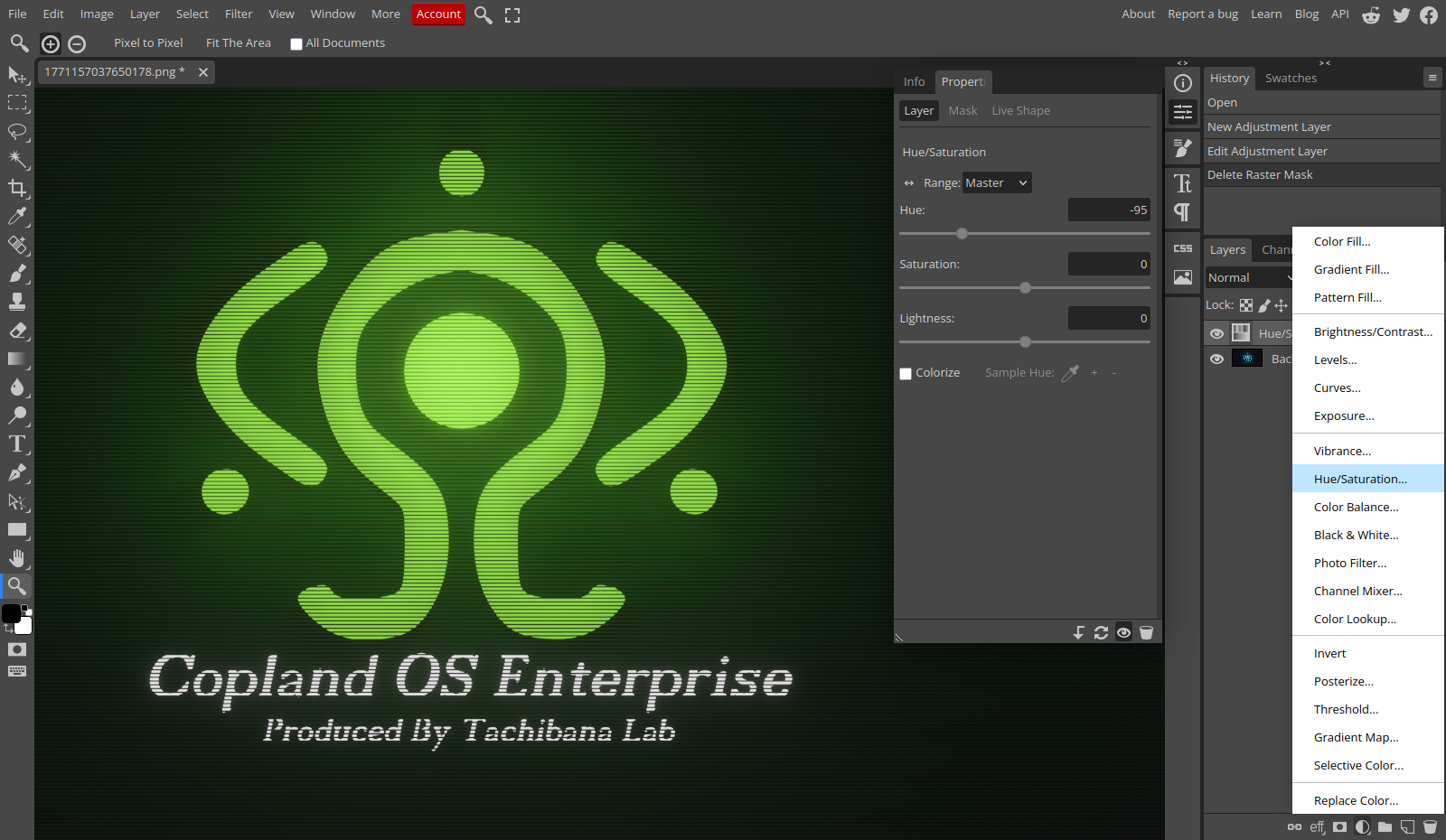Open search with the magnifier icon in menu bar
Image resolution: width=1446 pixels, height=840 pixels.
tap(484, 14)
